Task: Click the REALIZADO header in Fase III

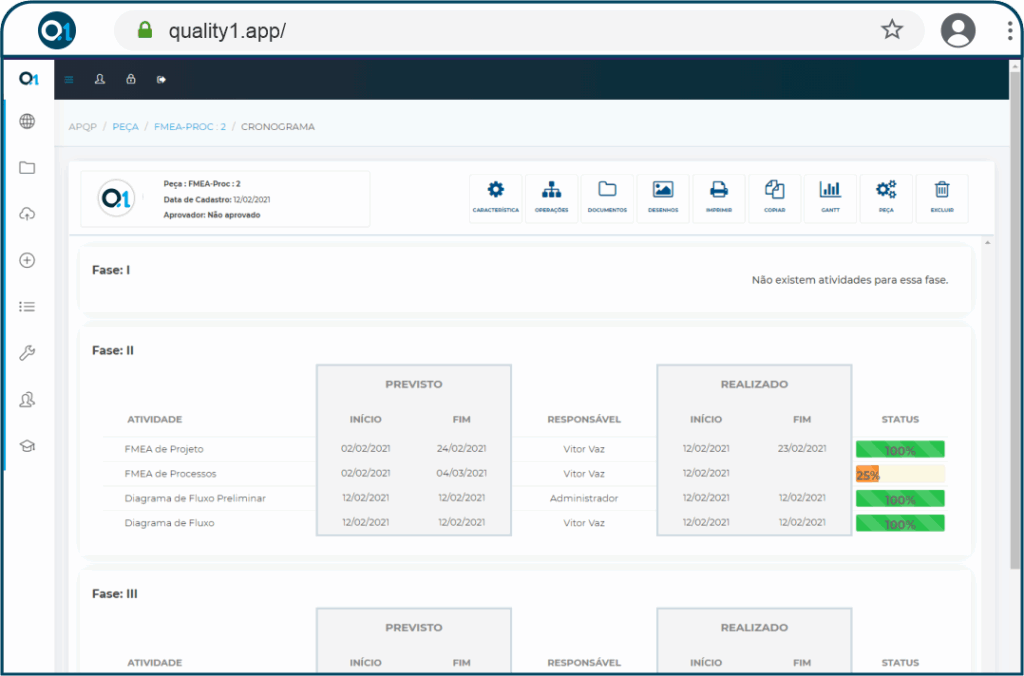Action: pyautogui.click(x=754, y=628)
